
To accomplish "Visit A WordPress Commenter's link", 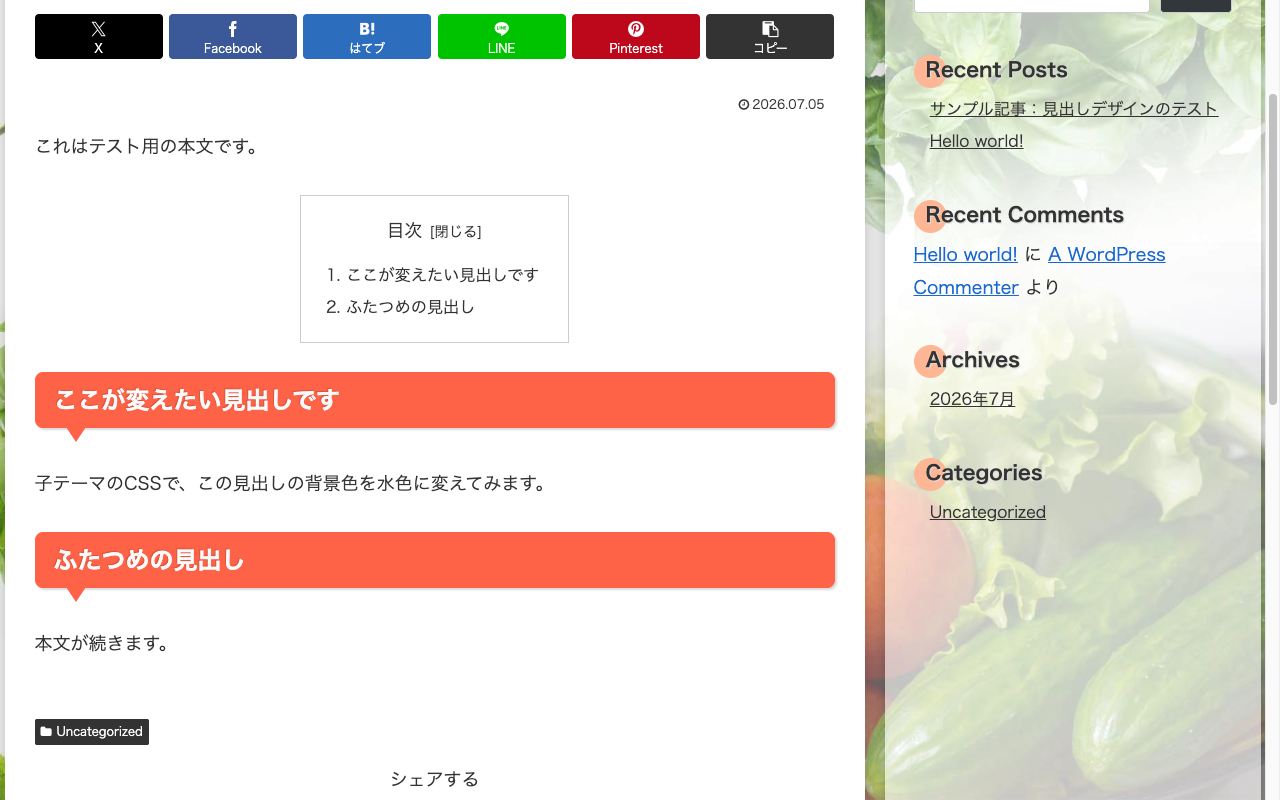I will click(1040, 271).
